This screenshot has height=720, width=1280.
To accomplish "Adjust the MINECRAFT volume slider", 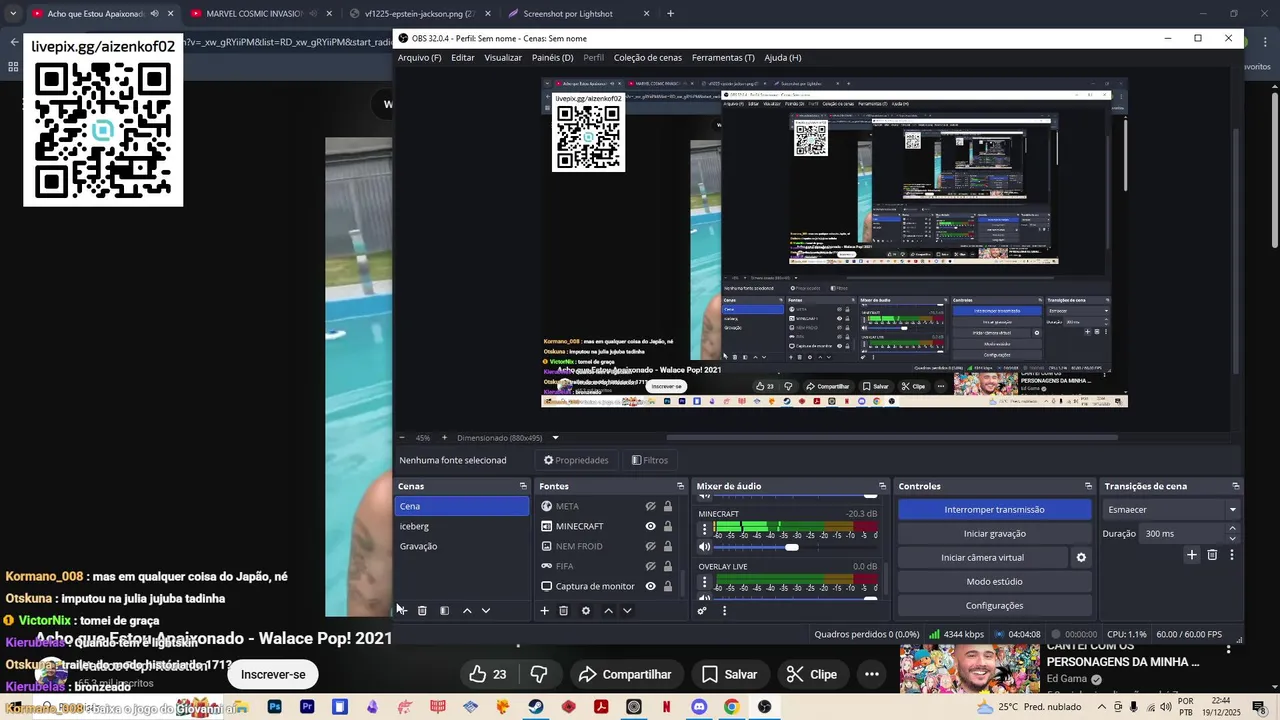I will pyautogui.click(x=792, y=547).
